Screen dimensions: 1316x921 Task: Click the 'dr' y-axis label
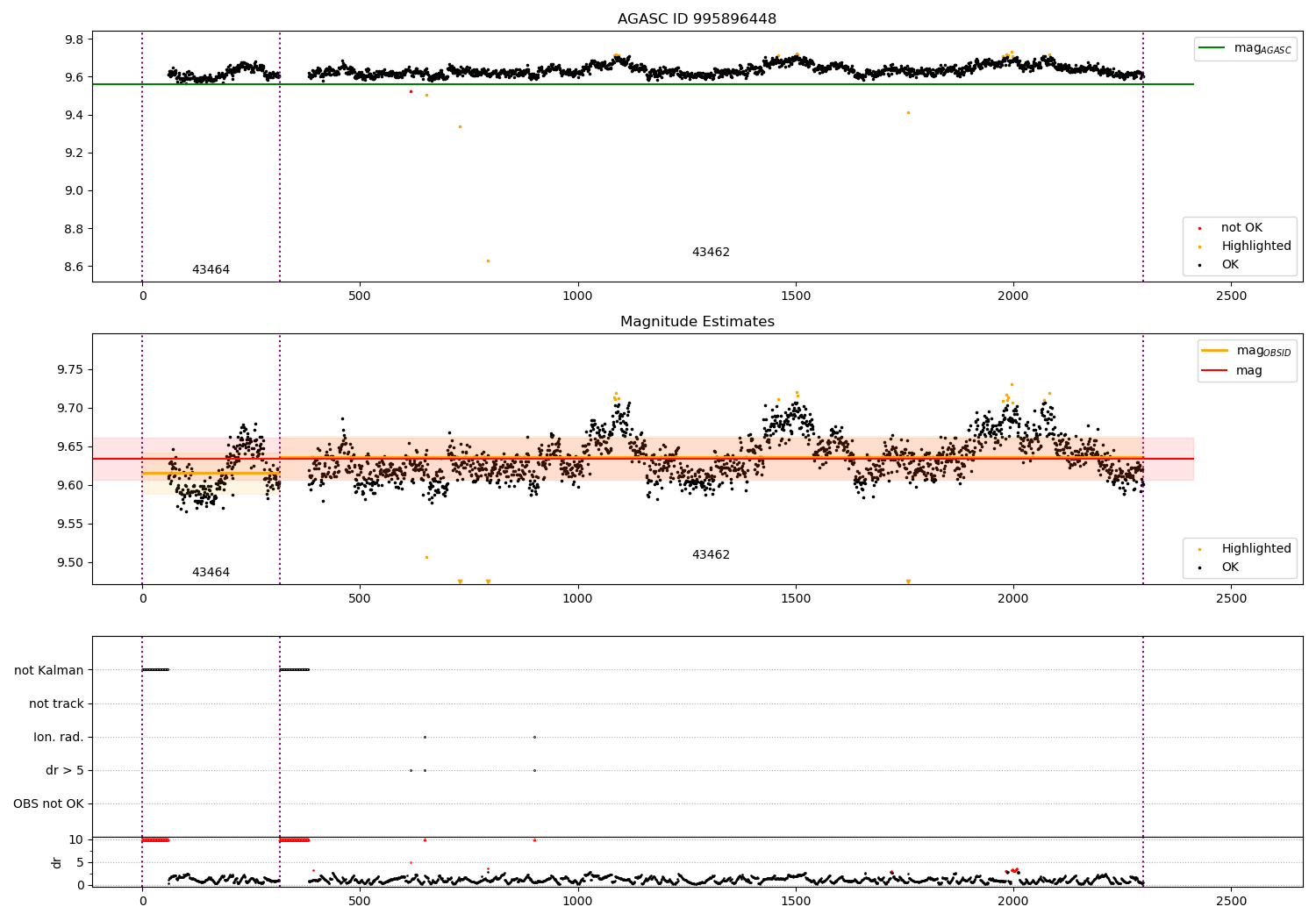coord(57,862)
